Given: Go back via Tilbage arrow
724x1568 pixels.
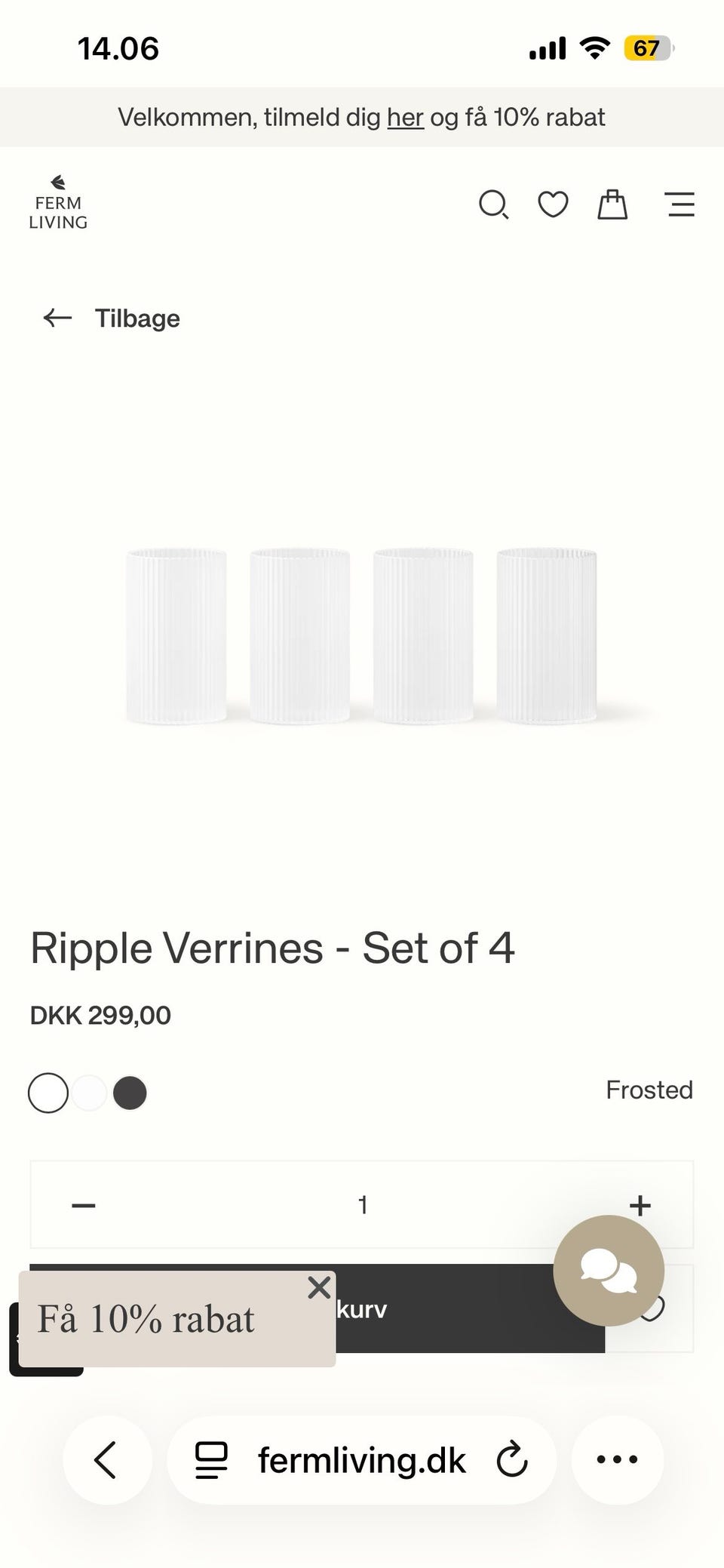Looking at the screenshot, I should tap(112, 318).
